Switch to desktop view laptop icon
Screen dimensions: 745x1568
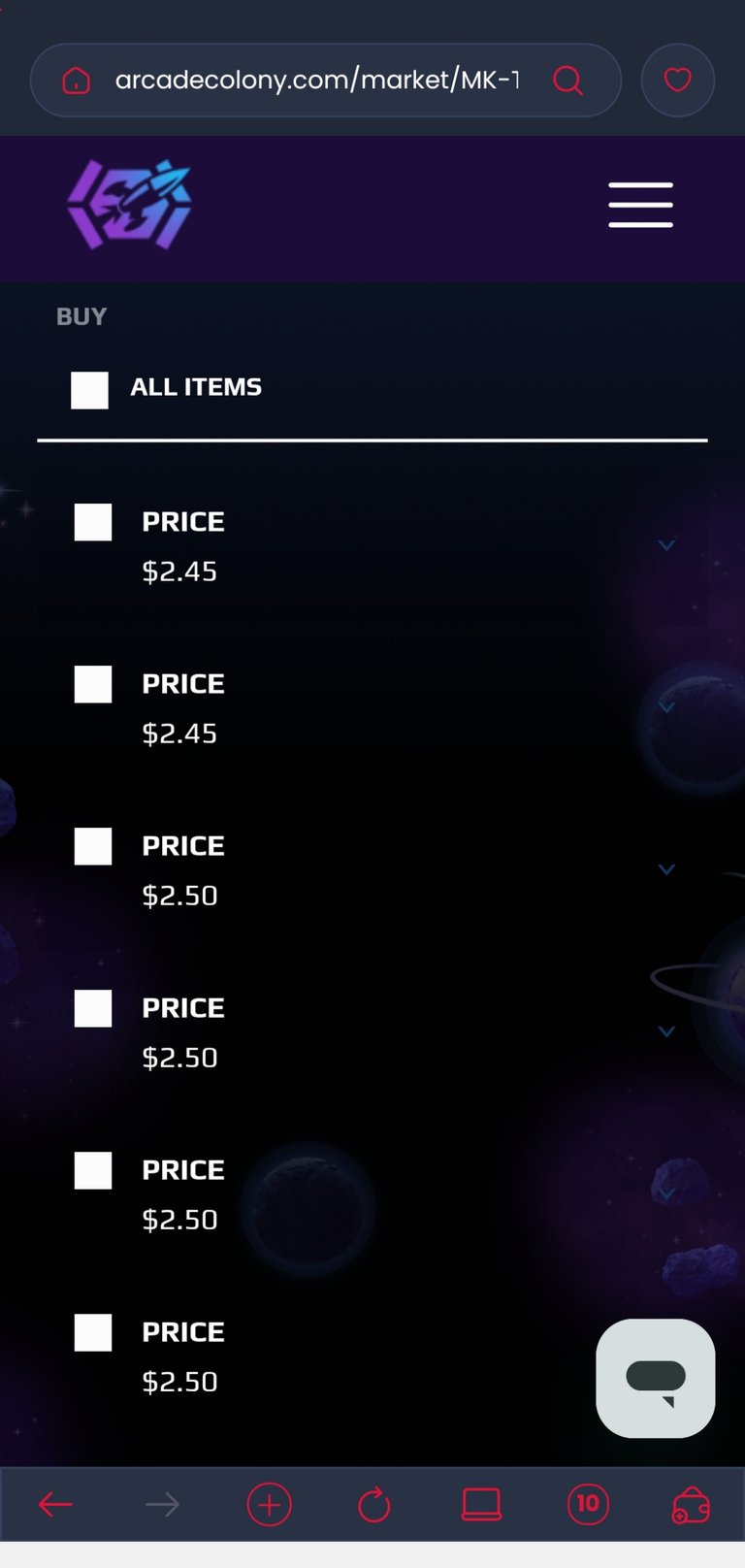(481, 1505)
